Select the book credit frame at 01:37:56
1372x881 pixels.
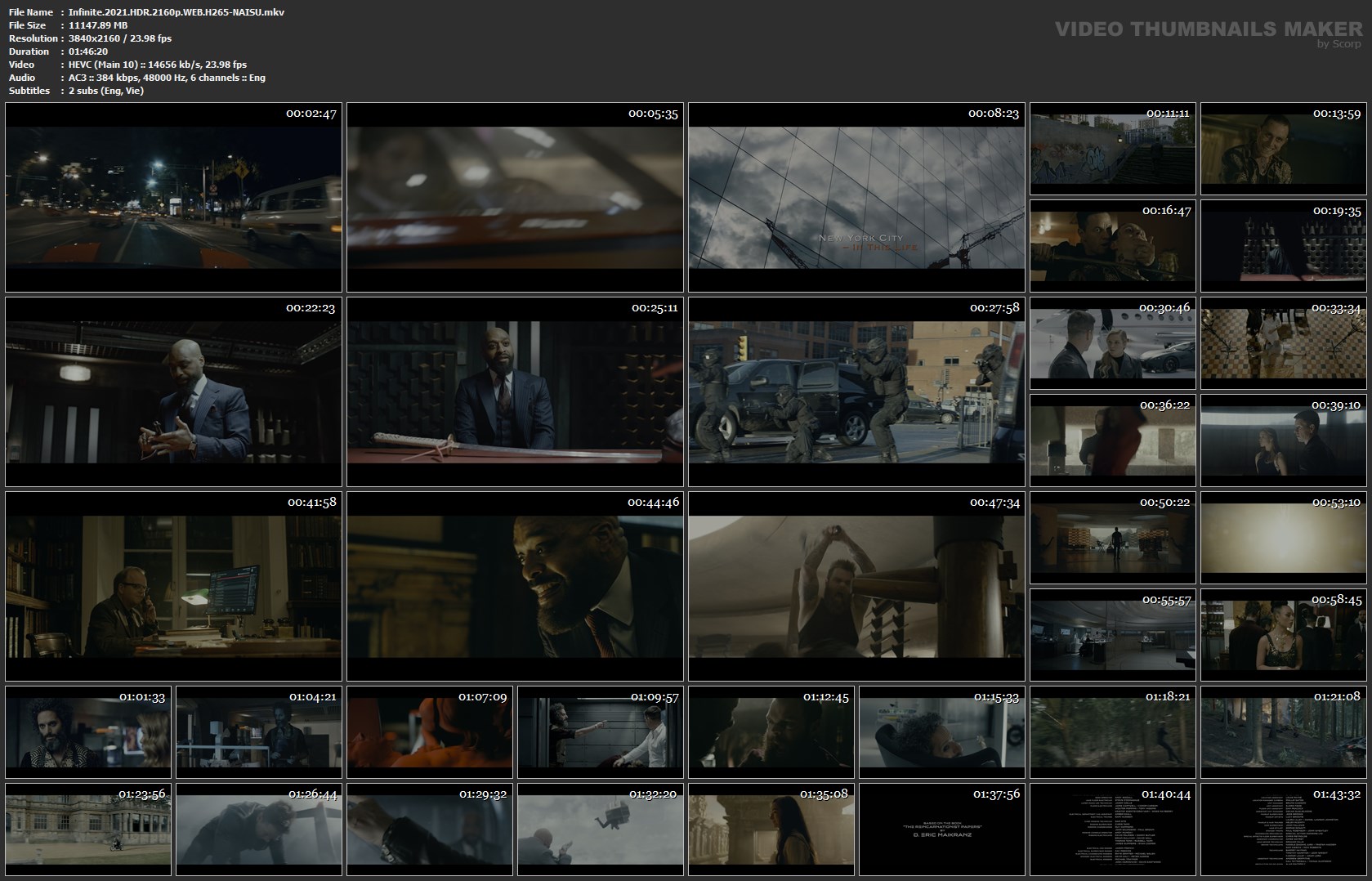click(x=942, y=830)
